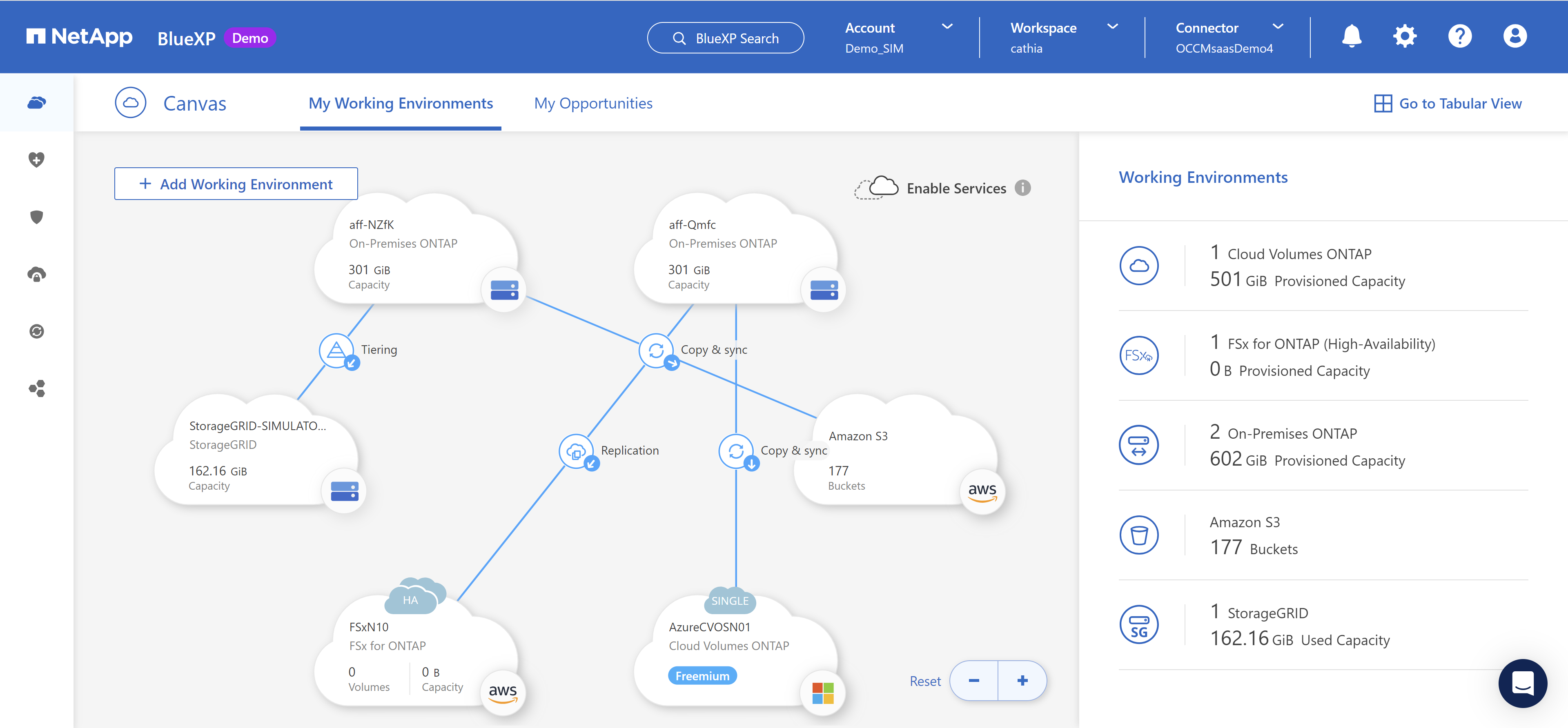Zoom in canvas with plus button

click(x=1022, y=681)
